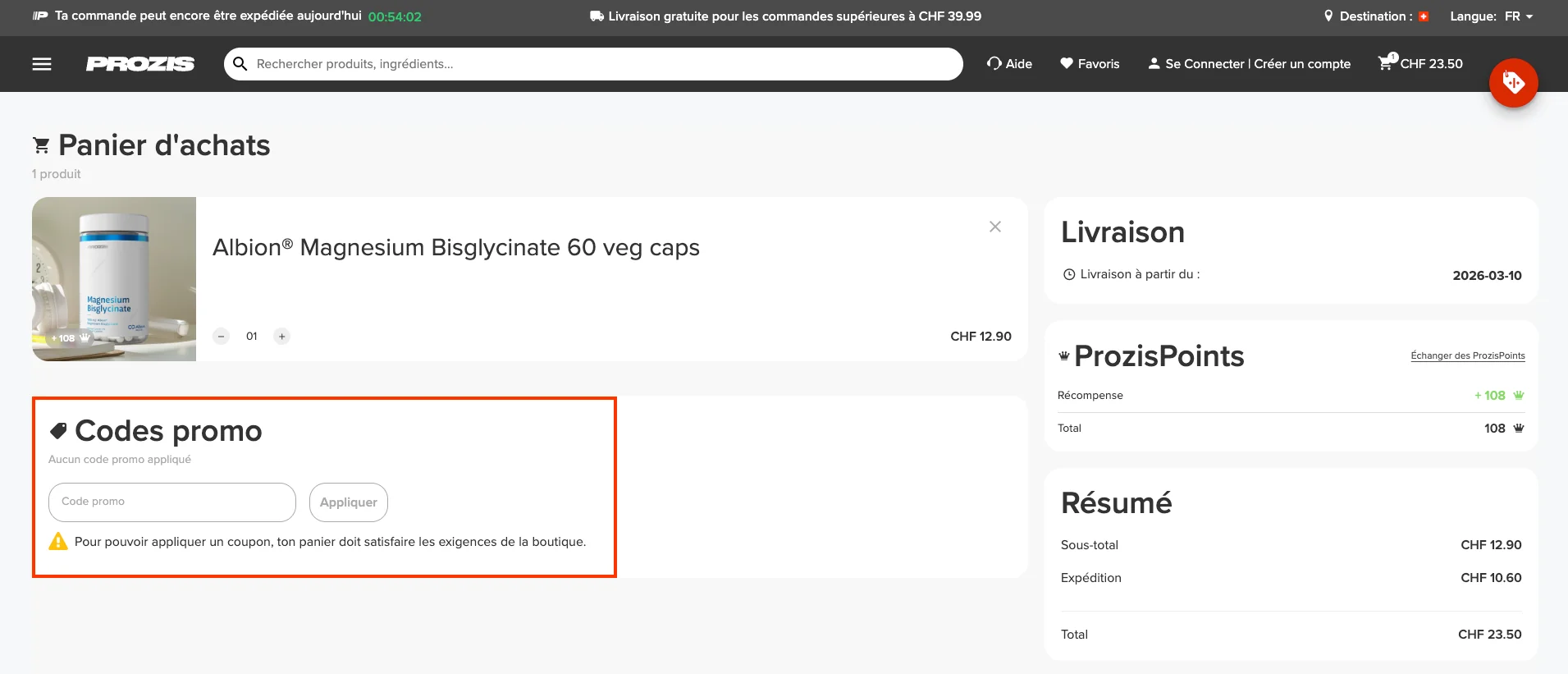Click the Récompense +108 points value
Screen dimensions: 1568x674
[x=1499, y=396]
